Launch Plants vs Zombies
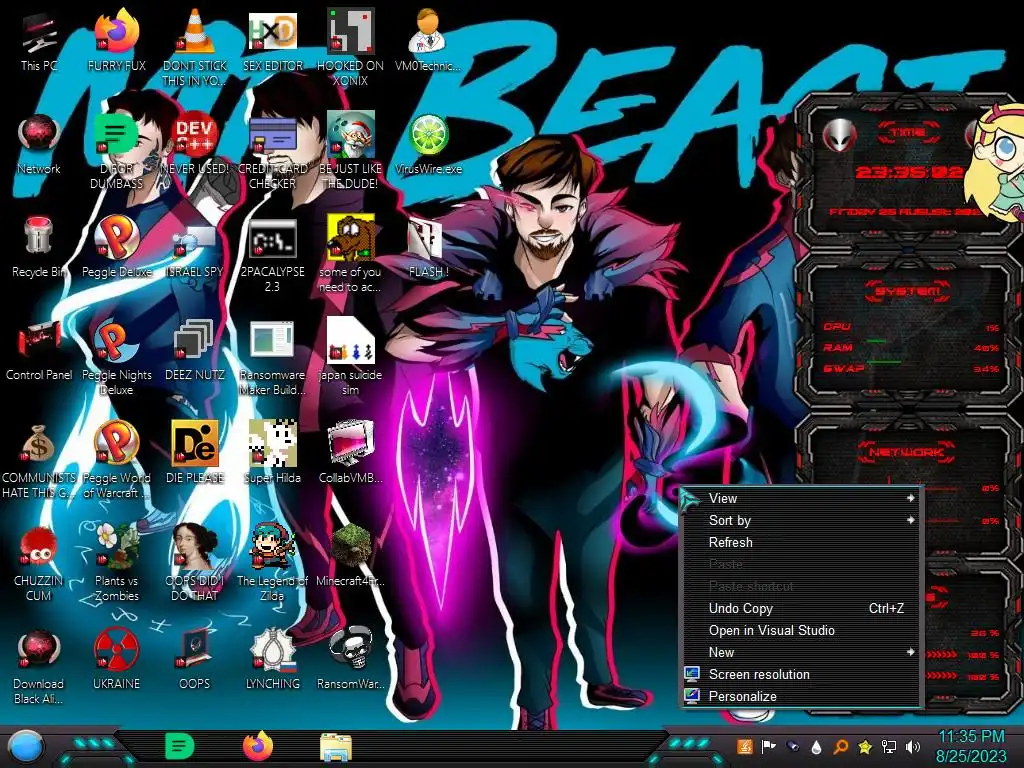1024x768 pixels. 116,547
